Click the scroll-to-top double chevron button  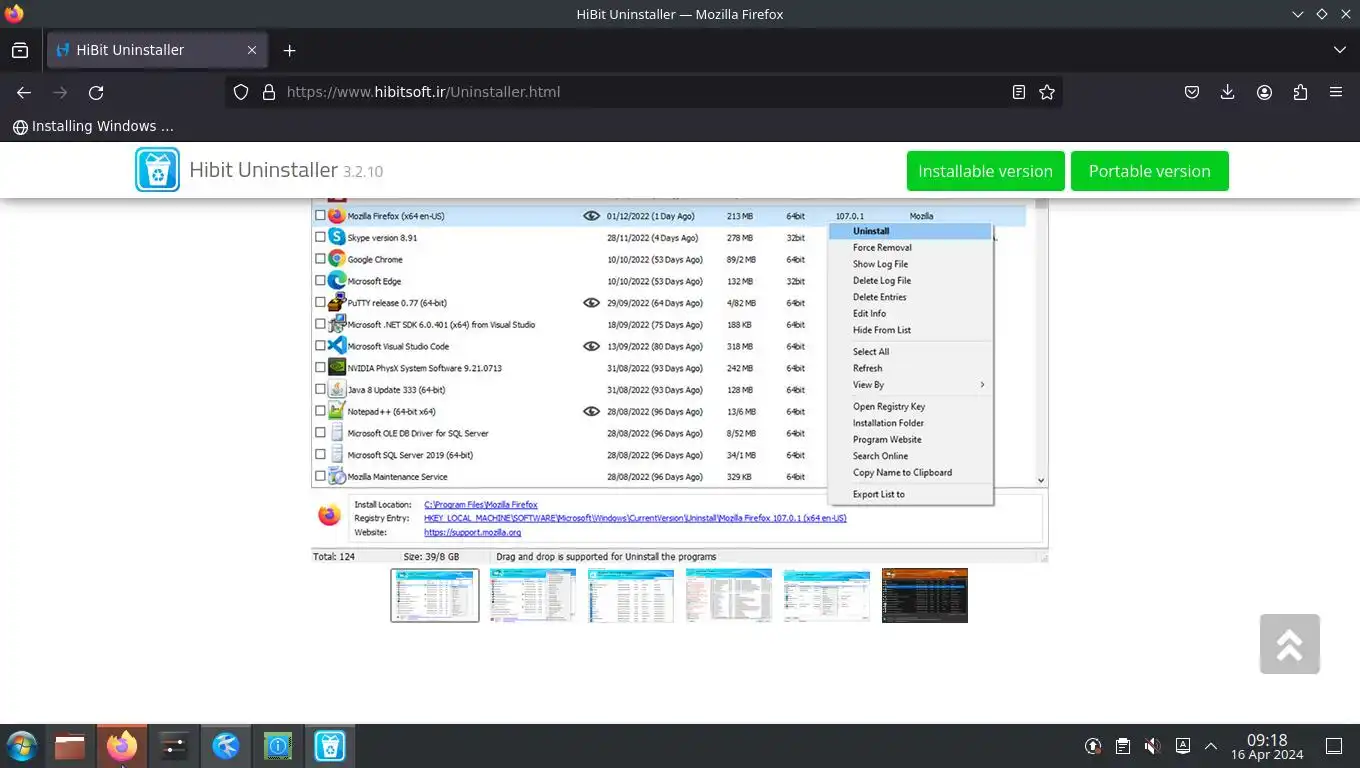click(x=1289, y=644)
